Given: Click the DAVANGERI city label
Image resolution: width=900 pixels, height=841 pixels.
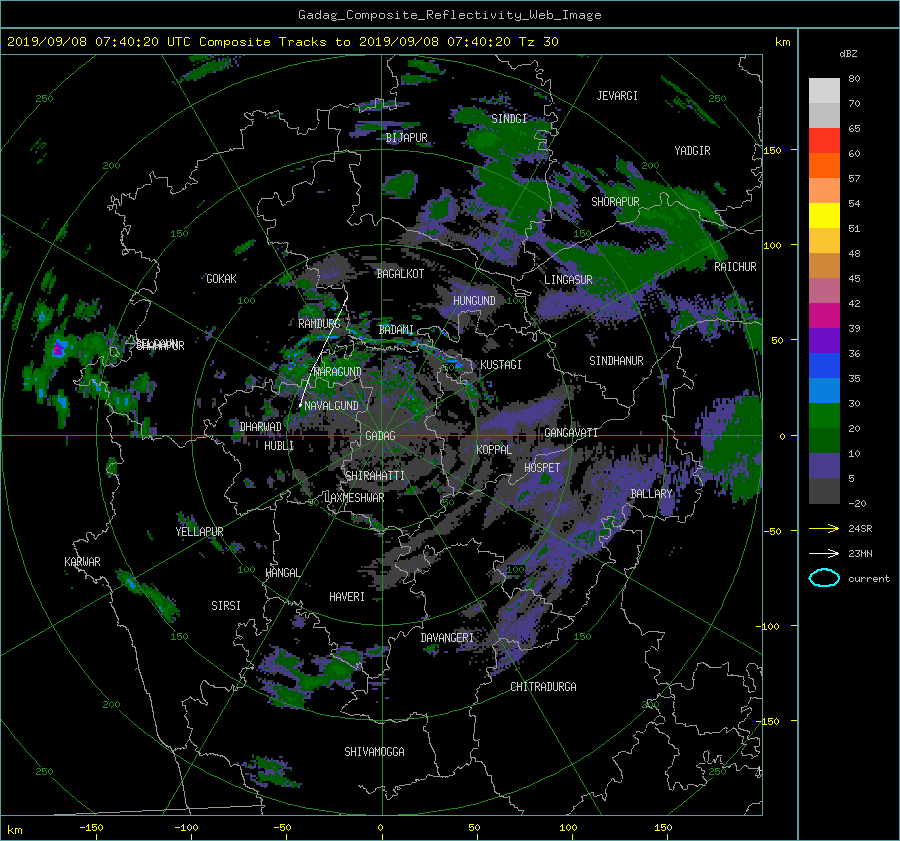Looking at the screenshot, I should pyautogui.click(x=447, y=638).
